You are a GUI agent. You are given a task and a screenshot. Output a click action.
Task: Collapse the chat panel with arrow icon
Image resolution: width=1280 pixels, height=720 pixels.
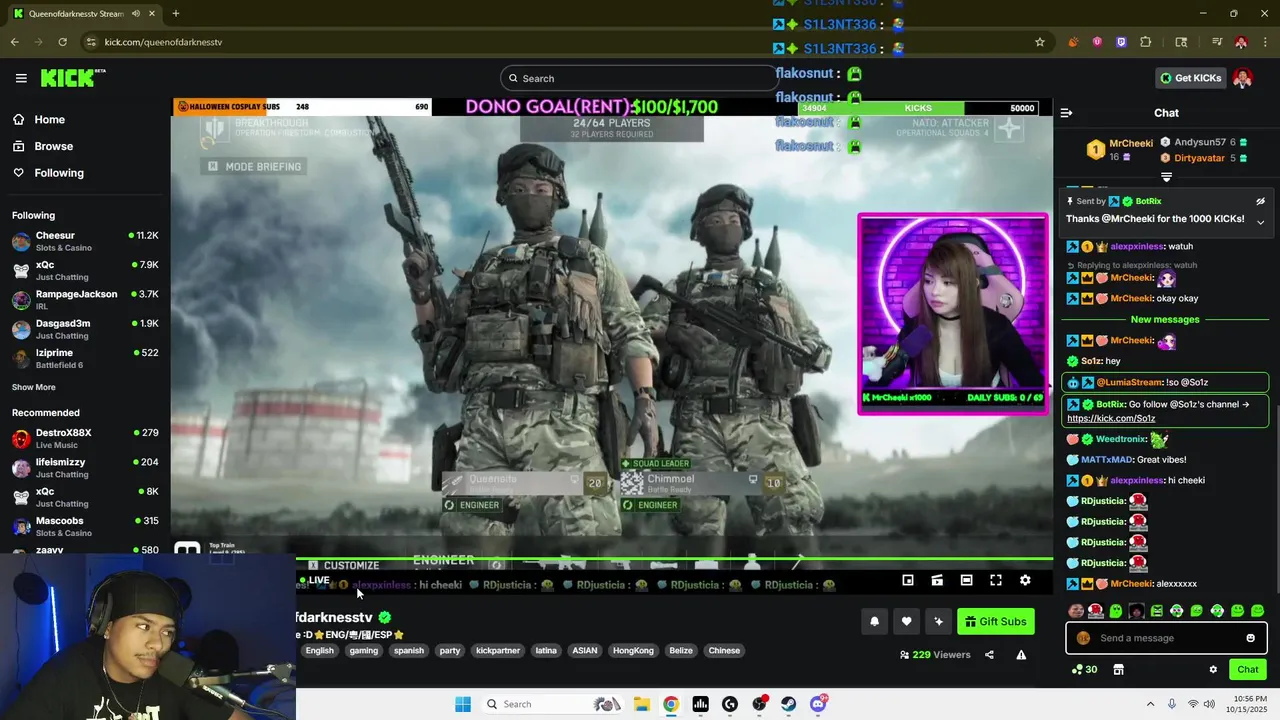tap(1066, 113)
